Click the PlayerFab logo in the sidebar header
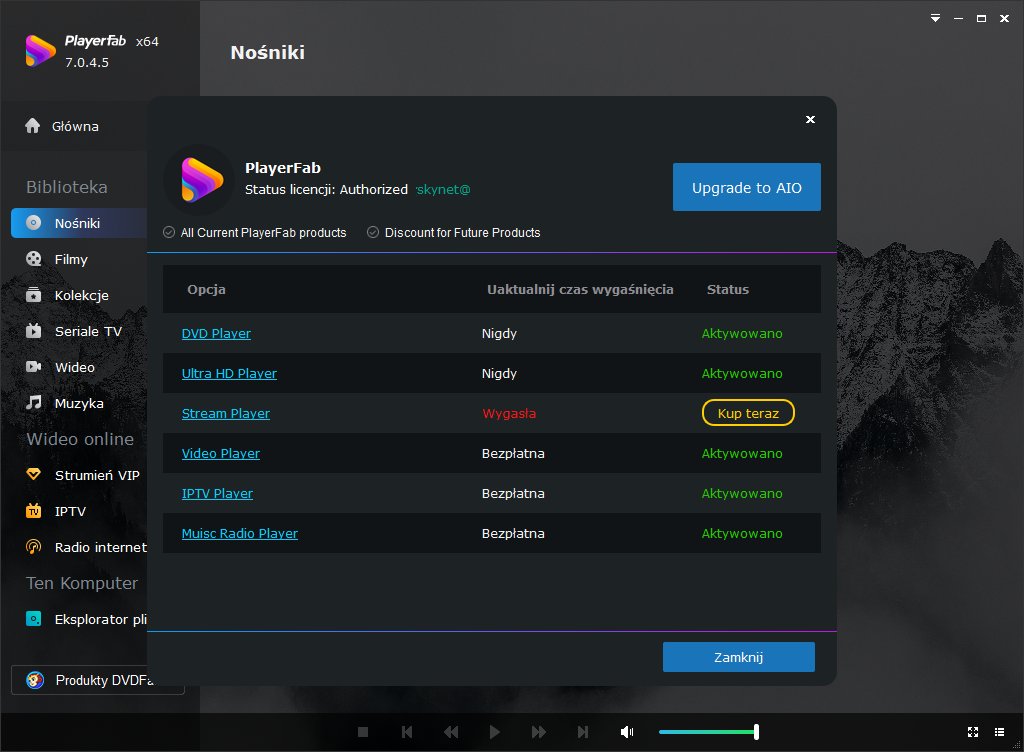Viewport: 1024px width, 752px height. point(40,51)
